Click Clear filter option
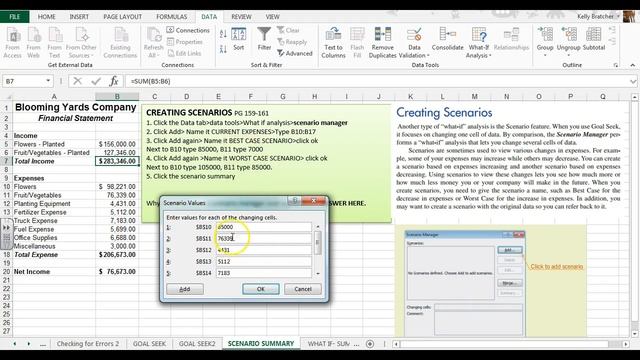The width and height of the screenshot is (640, 360). tap(288, 30)
